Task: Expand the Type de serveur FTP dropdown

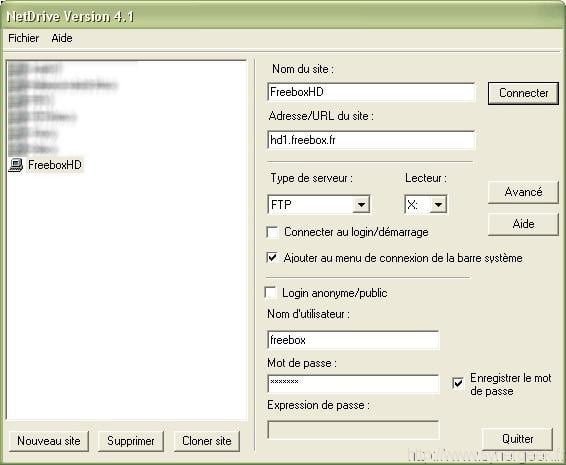Action: click(x=361, y=205)
